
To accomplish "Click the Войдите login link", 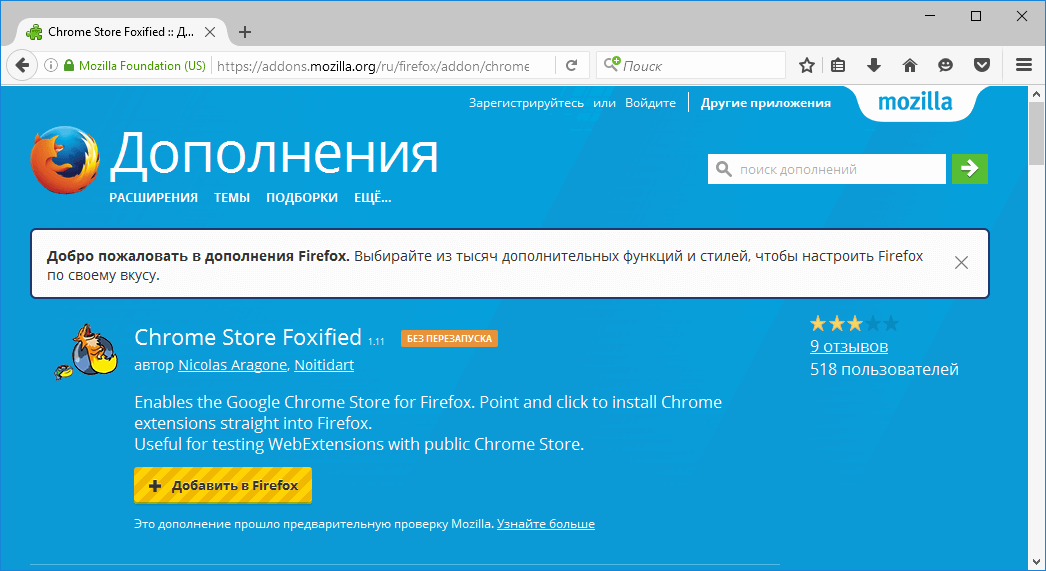I will pyautogui.click(x=650, y=103).
